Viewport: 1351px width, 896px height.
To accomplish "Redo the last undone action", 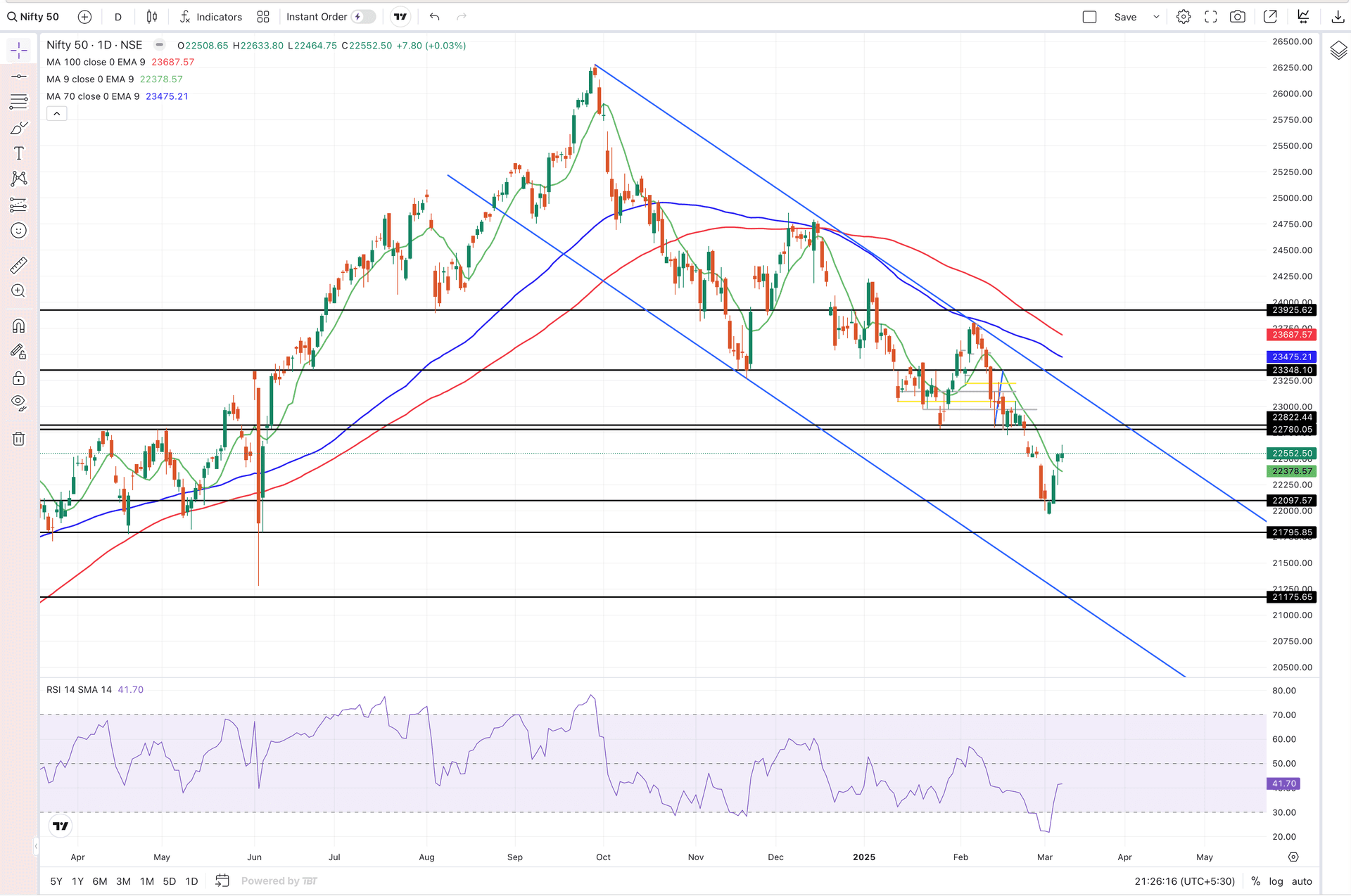I will click(462, 17).
